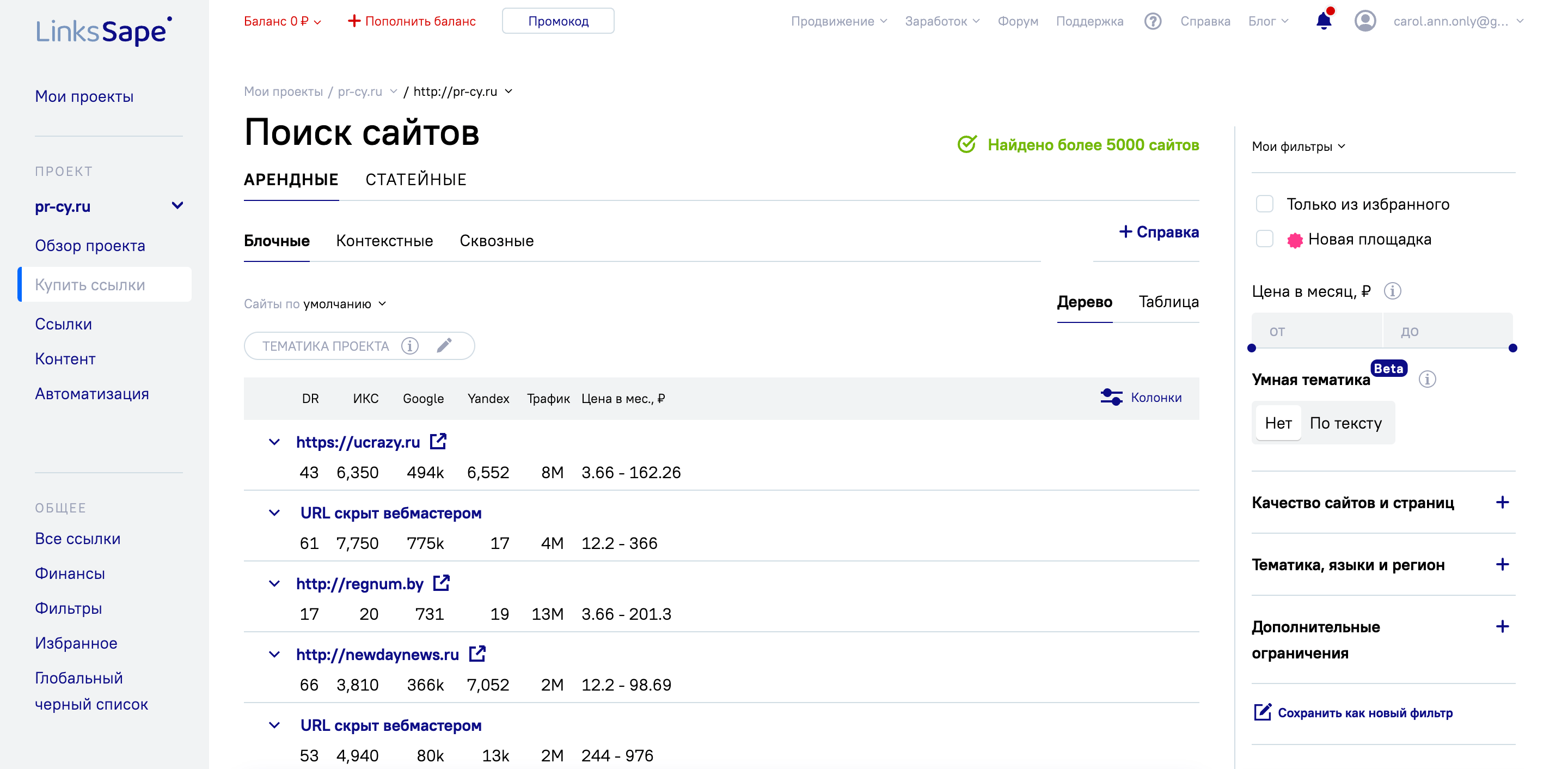Screen dimensions: 1568x769
Task: Go to Ссылки in sidebar
Action: click(x=63, y=324)
